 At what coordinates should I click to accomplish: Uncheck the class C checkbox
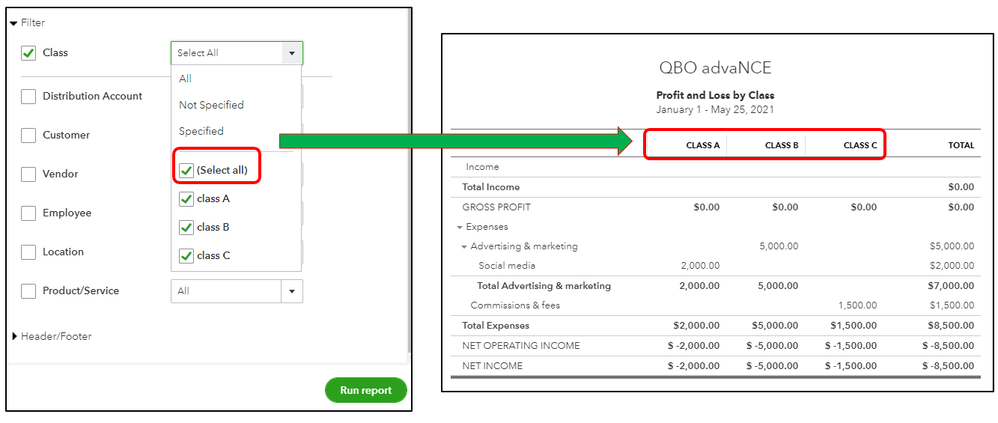(x=187, y=255)
